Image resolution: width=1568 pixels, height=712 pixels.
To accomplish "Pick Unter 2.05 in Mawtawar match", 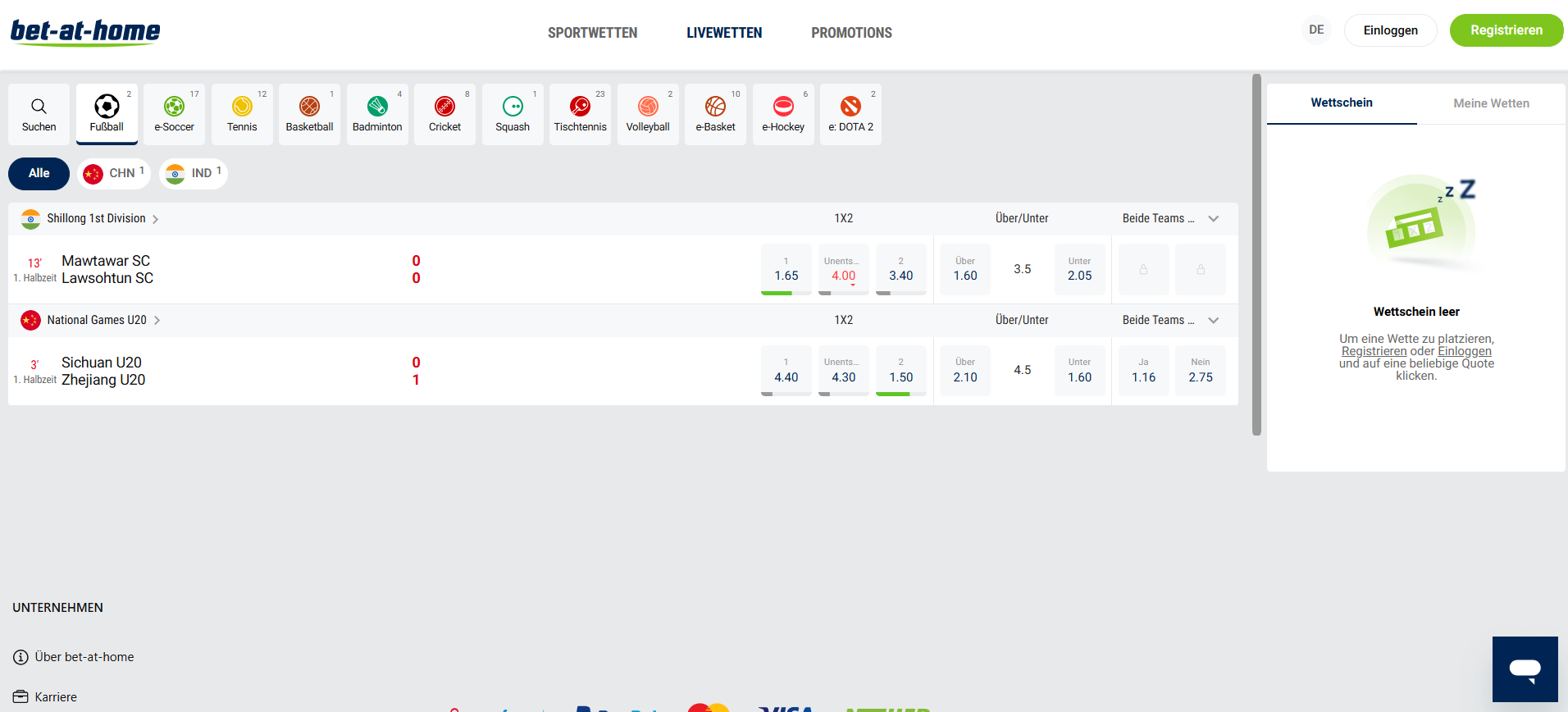I will coord(1080,269).
